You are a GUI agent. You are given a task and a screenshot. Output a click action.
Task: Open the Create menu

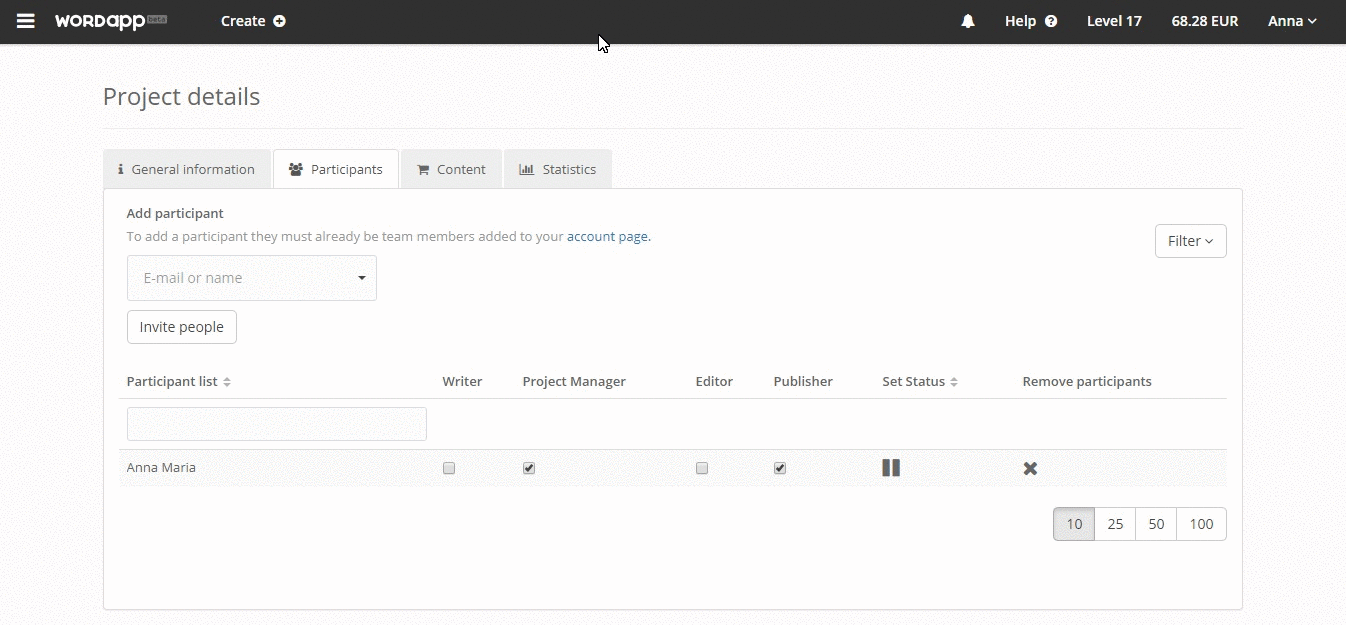coord(253,21)
